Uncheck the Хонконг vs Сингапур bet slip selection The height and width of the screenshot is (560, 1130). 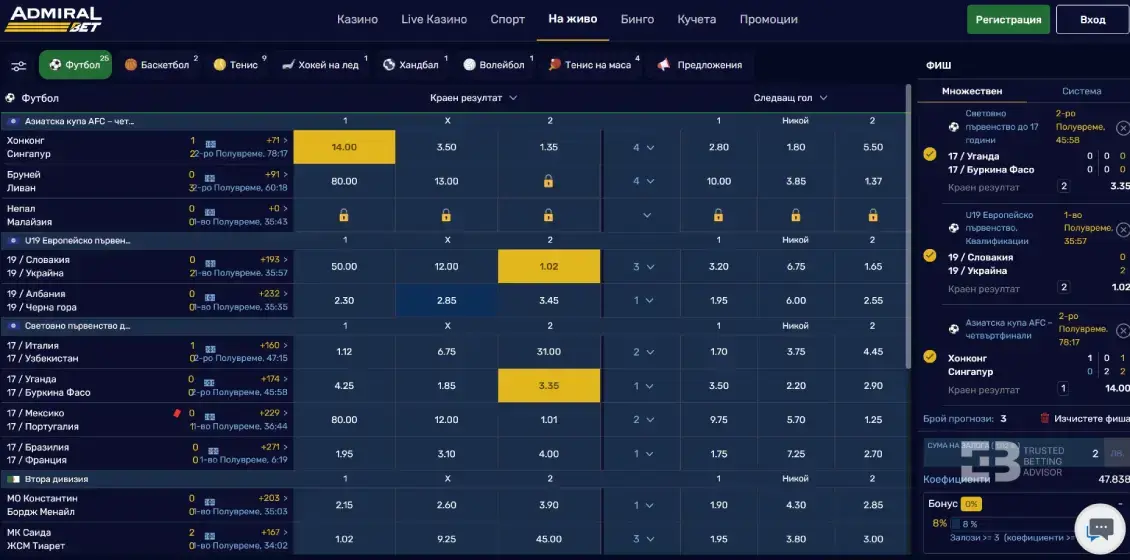pos(930,356)
